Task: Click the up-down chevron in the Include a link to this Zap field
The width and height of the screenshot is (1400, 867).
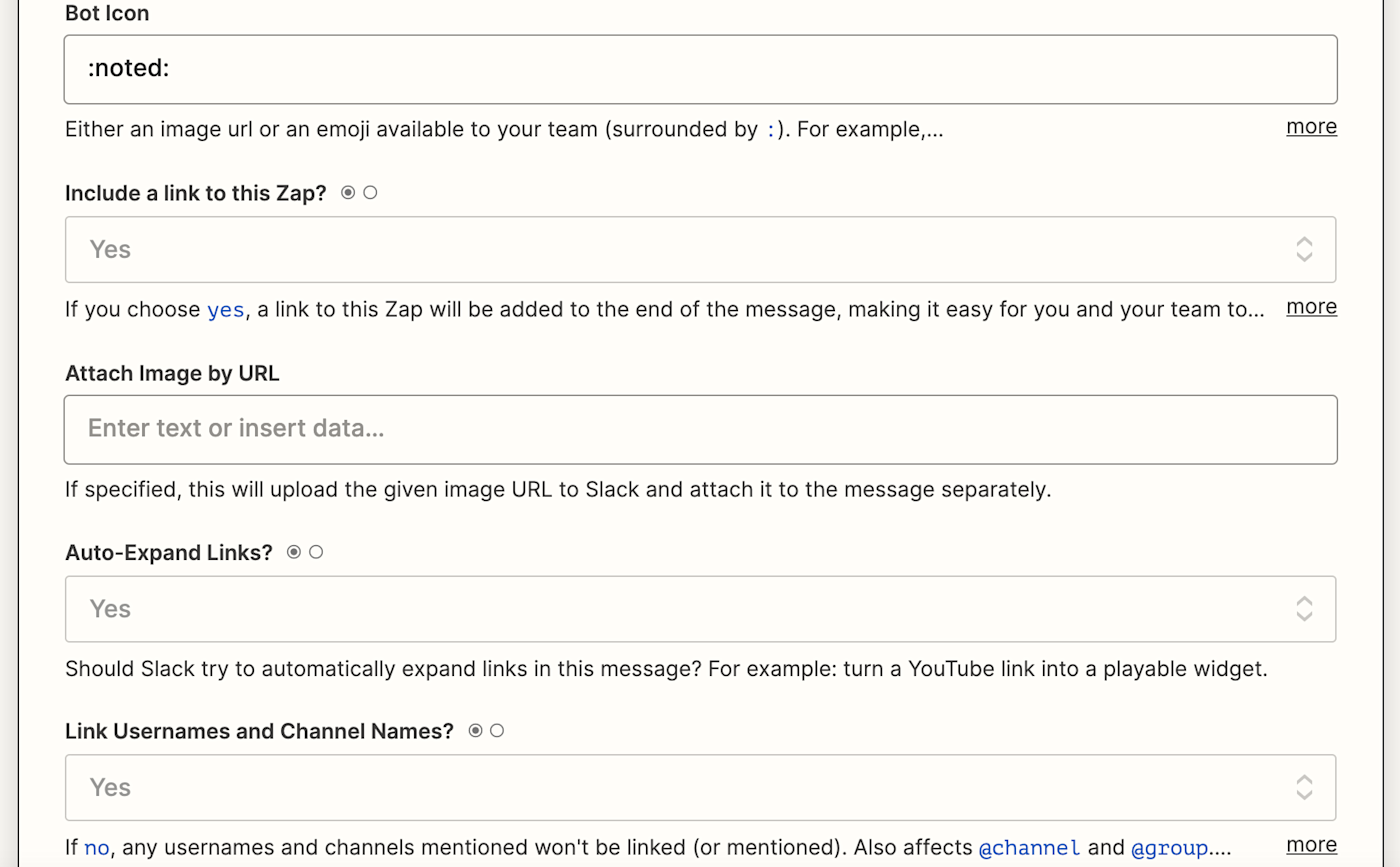Action: [1303, 249]
